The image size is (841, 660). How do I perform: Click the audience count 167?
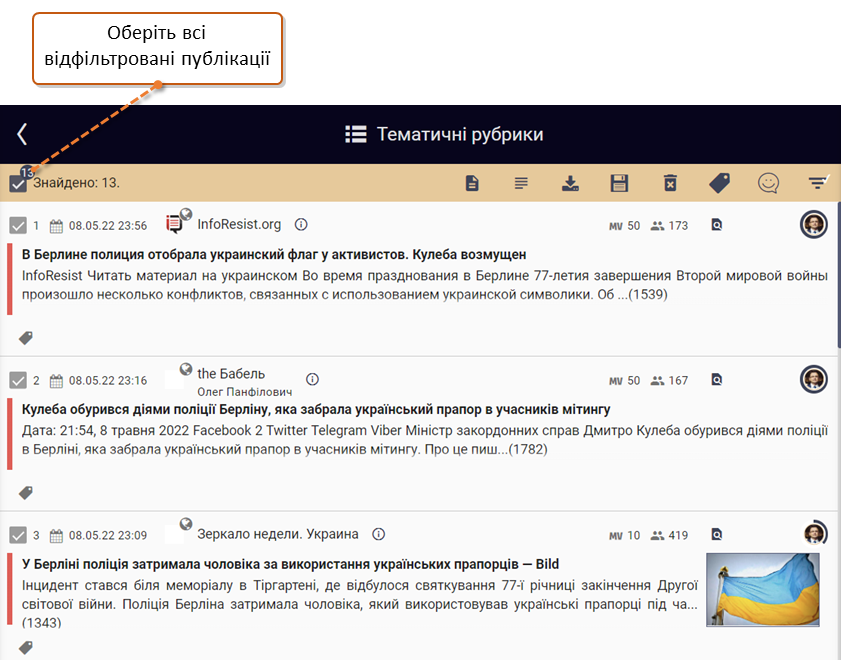click(x=678, y=380)
